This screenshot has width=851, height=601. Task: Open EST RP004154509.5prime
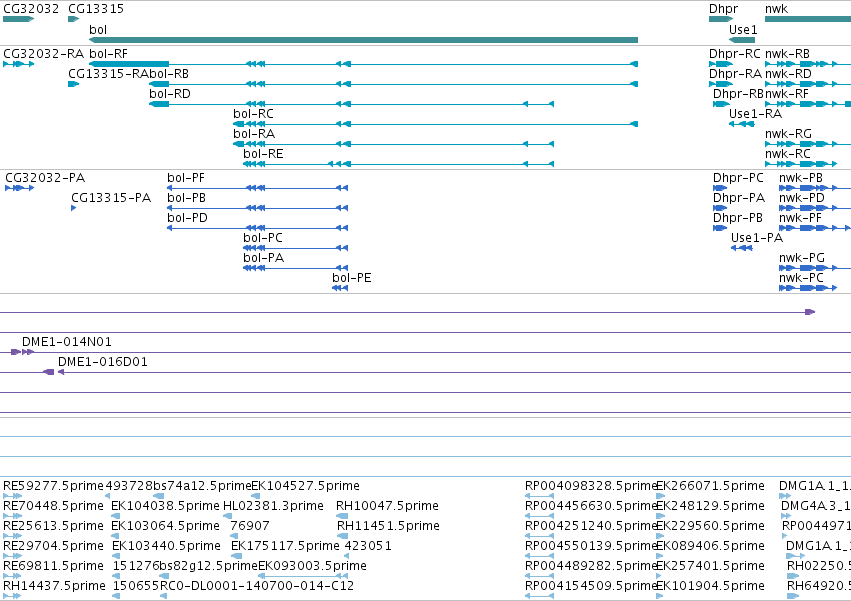pyautogui.click(x=590, y=586)
